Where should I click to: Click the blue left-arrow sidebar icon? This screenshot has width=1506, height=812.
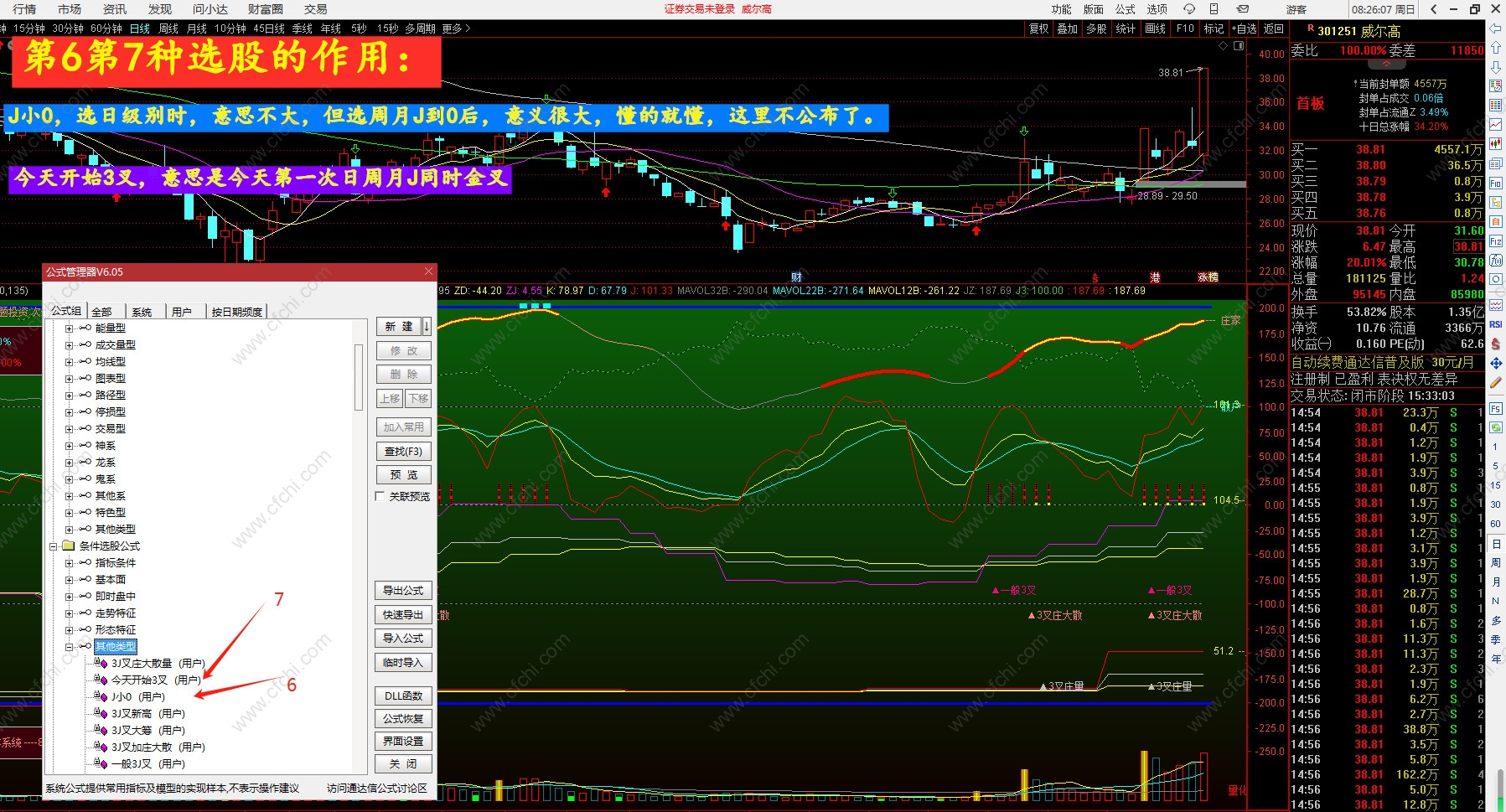(1496, 28)
